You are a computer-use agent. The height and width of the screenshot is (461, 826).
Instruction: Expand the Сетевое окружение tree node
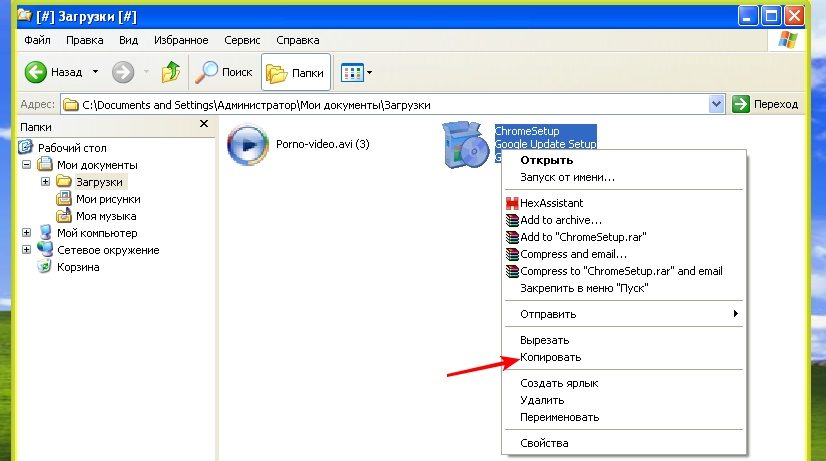(x=26, y=249)
